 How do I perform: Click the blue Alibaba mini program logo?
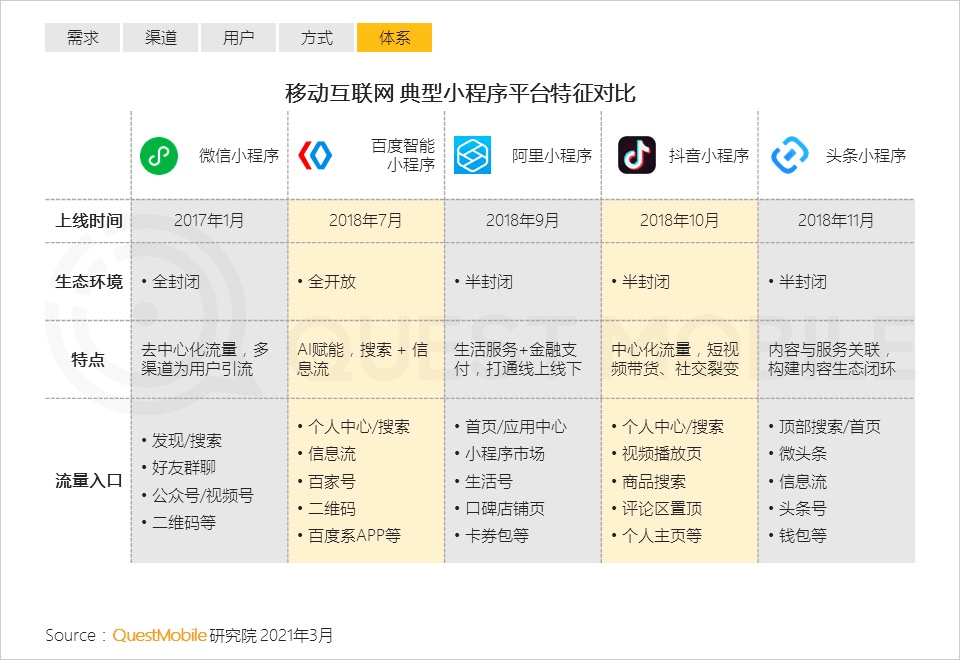point(472,155)
